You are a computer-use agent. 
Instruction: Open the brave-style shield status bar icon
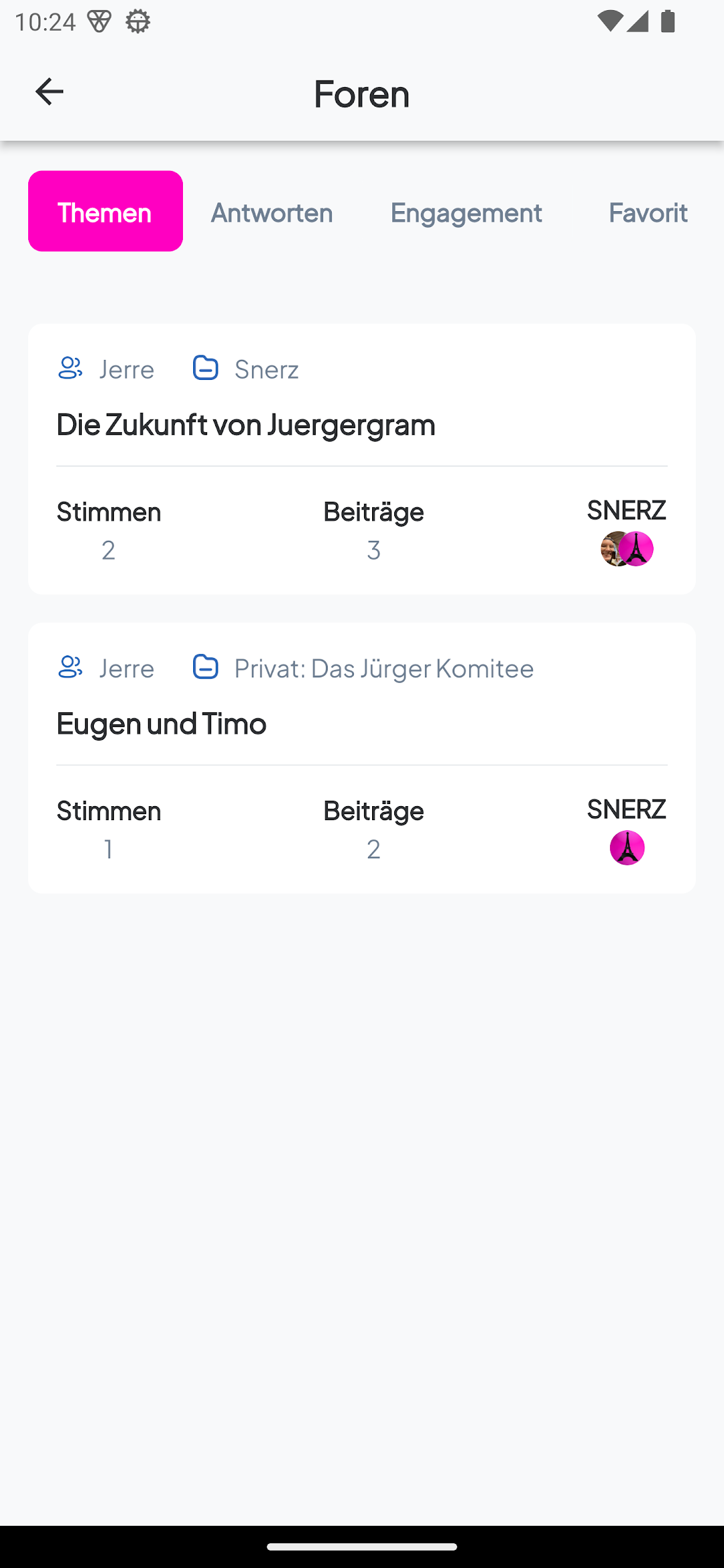click(x=99, y=21)
